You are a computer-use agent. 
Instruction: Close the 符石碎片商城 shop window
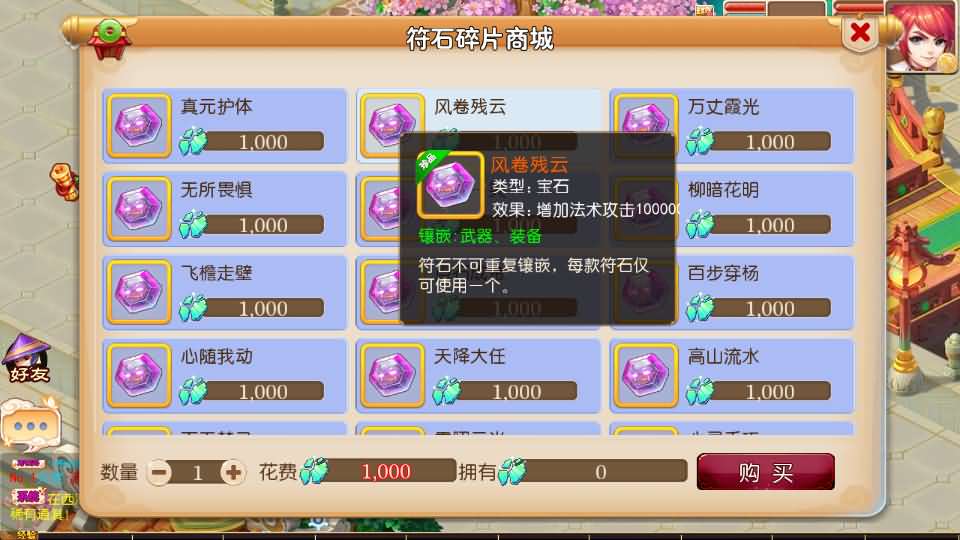click(x=860, y=32)
